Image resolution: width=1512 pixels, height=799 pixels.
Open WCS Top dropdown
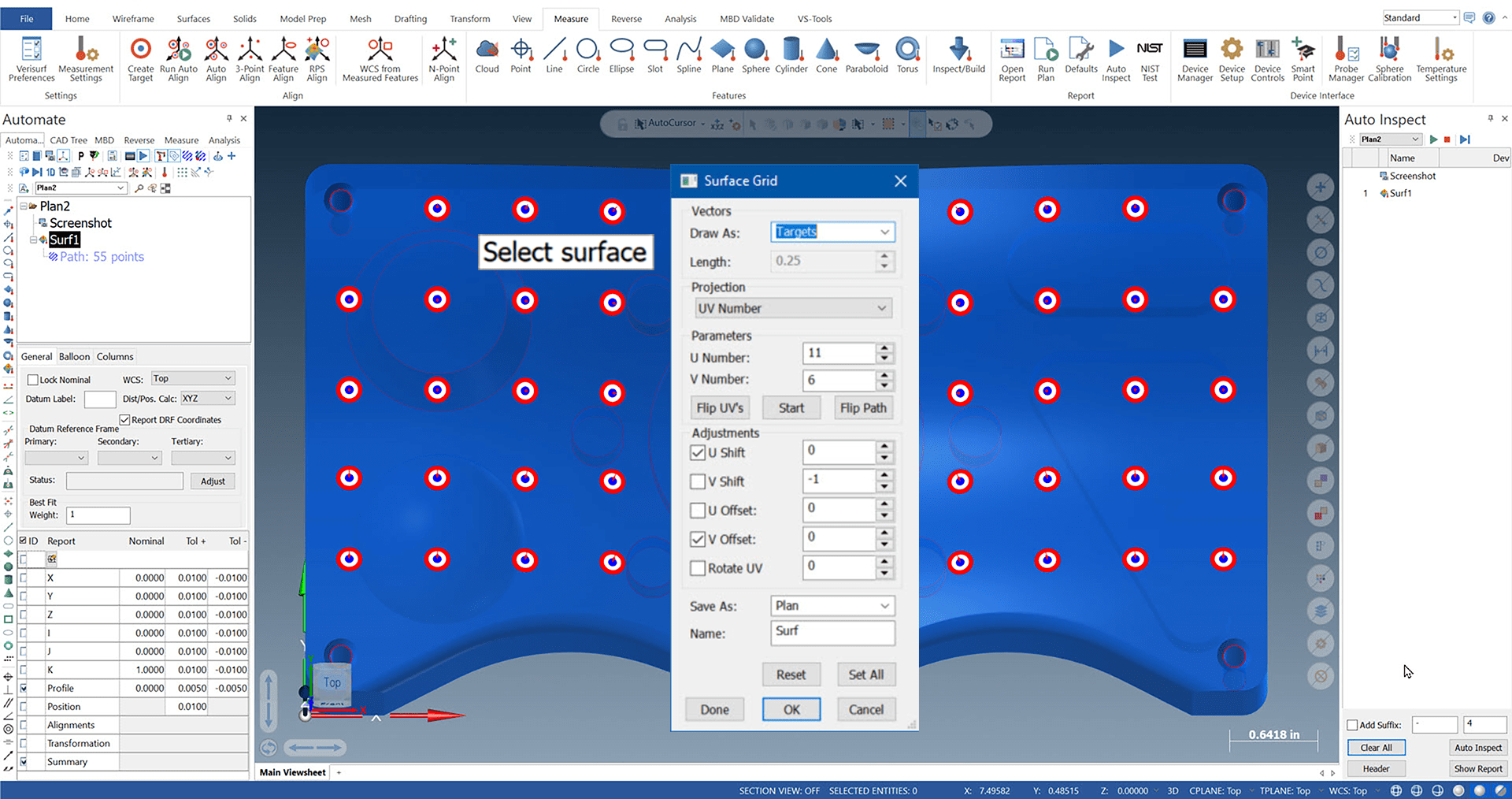193,379
